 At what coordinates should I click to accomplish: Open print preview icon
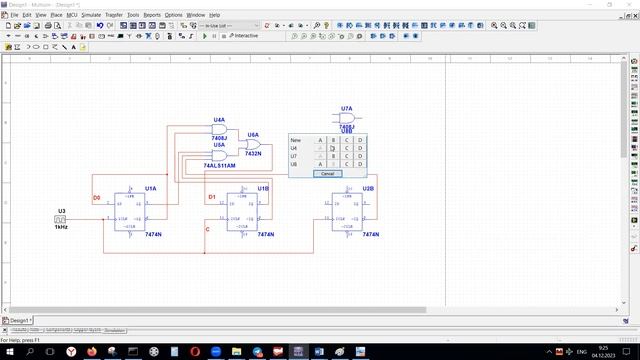tap(58, 25)
